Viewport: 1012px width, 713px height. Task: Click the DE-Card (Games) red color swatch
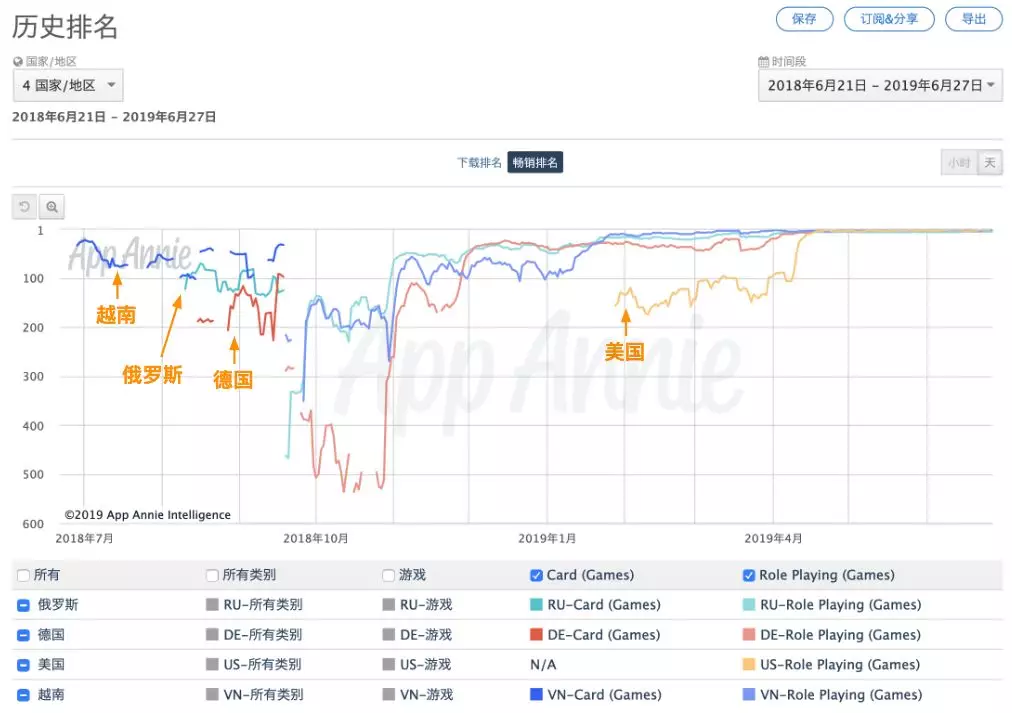537,635
